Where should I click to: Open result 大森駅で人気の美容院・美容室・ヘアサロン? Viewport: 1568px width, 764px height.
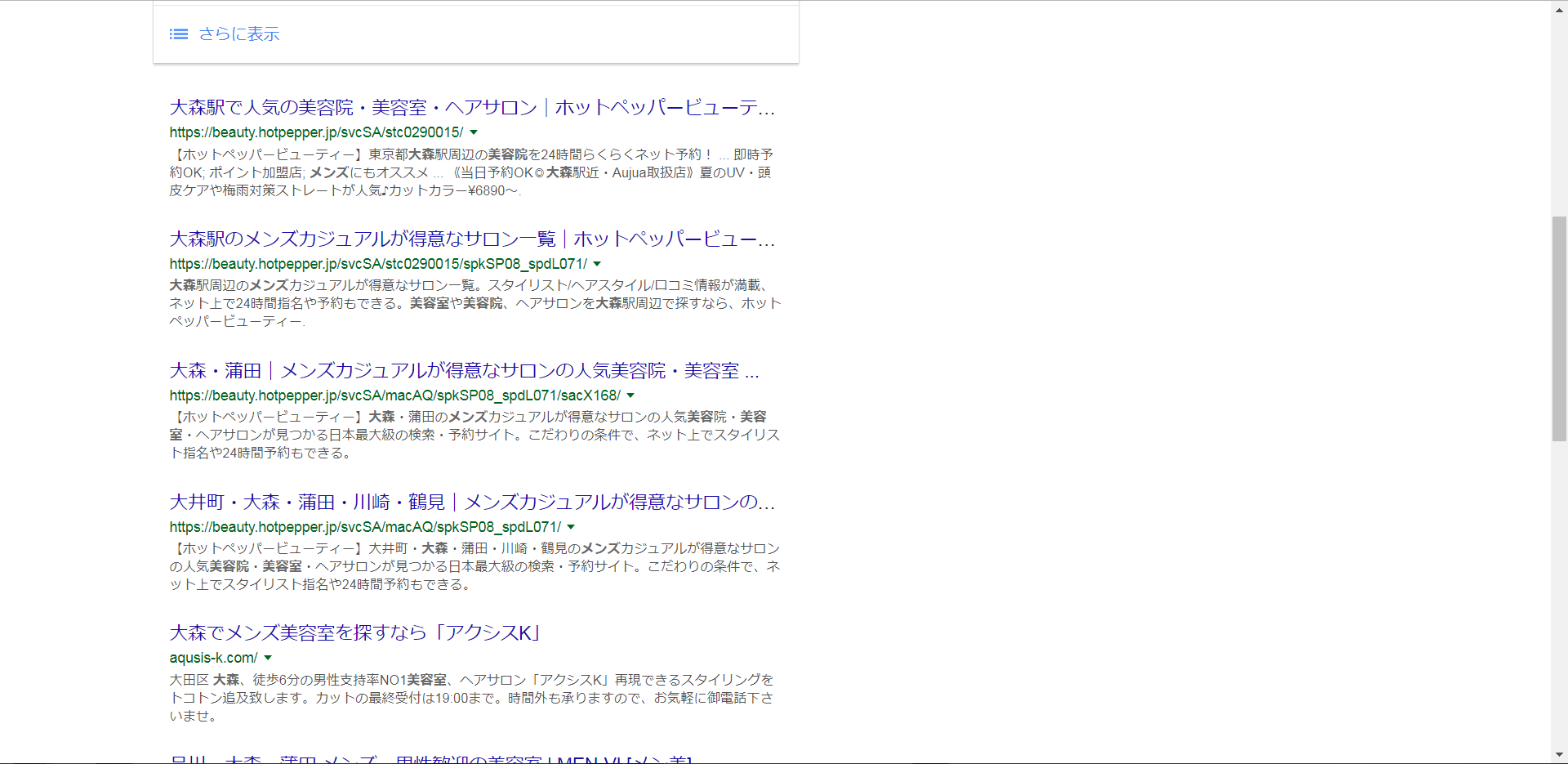click(x=472, y=108)
